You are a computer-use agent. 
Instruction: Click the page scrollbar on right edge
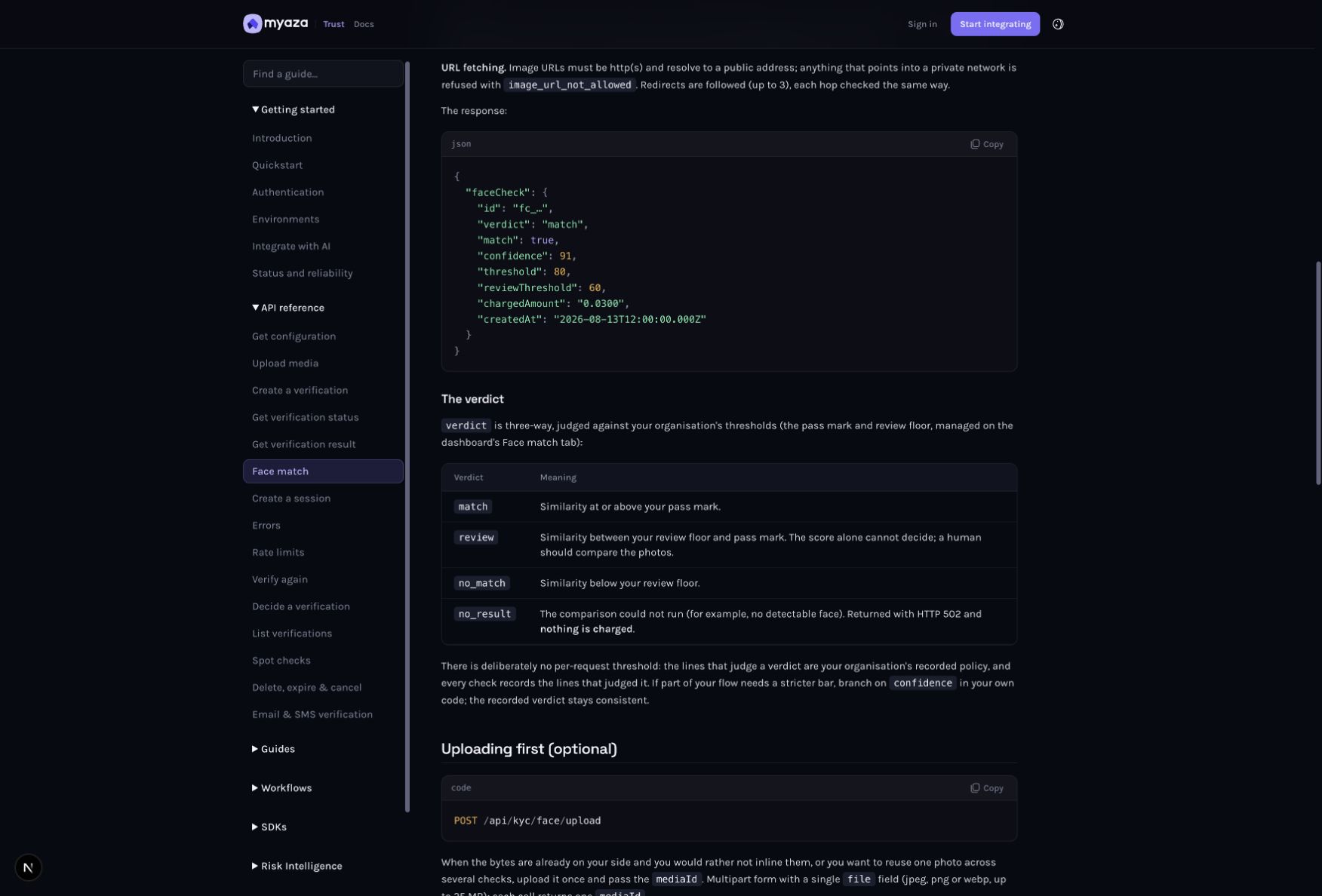(x=1318, y=373)
